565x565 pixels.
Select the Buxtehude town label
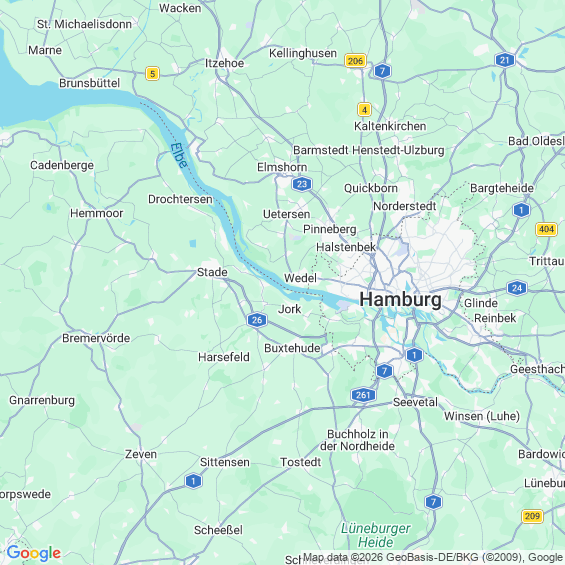click(x=292, y=348)
